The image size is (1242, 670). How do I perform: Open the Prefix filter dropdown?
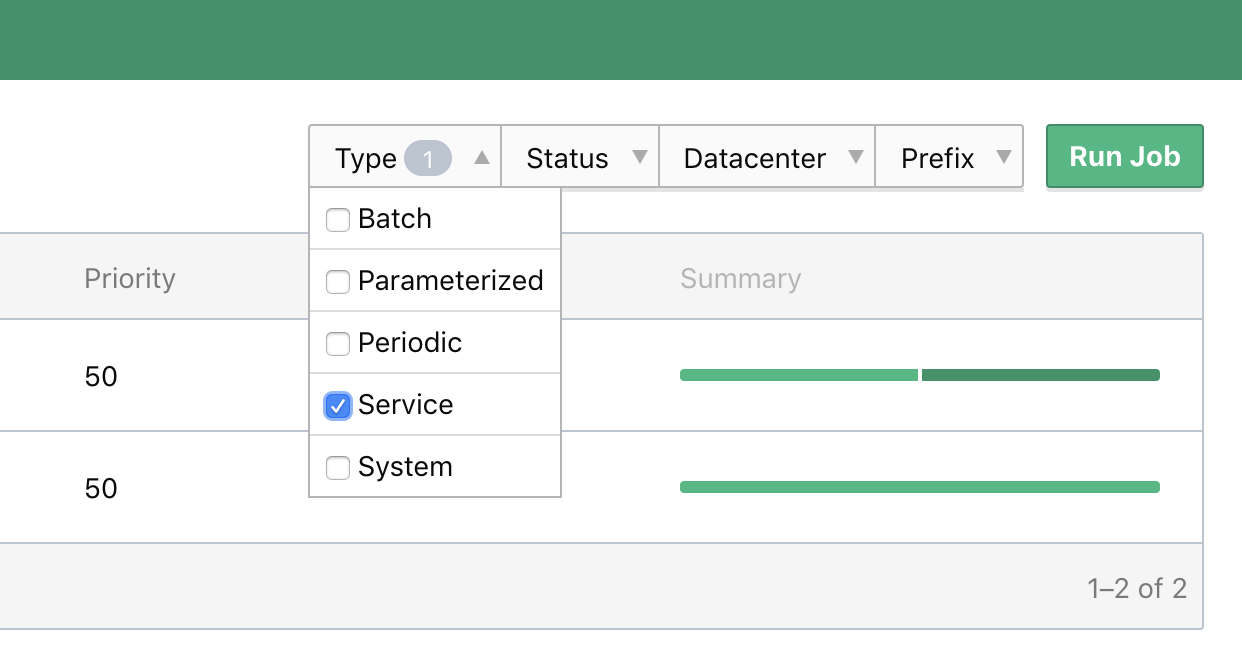pyautogui.click(x=937, y=158)
